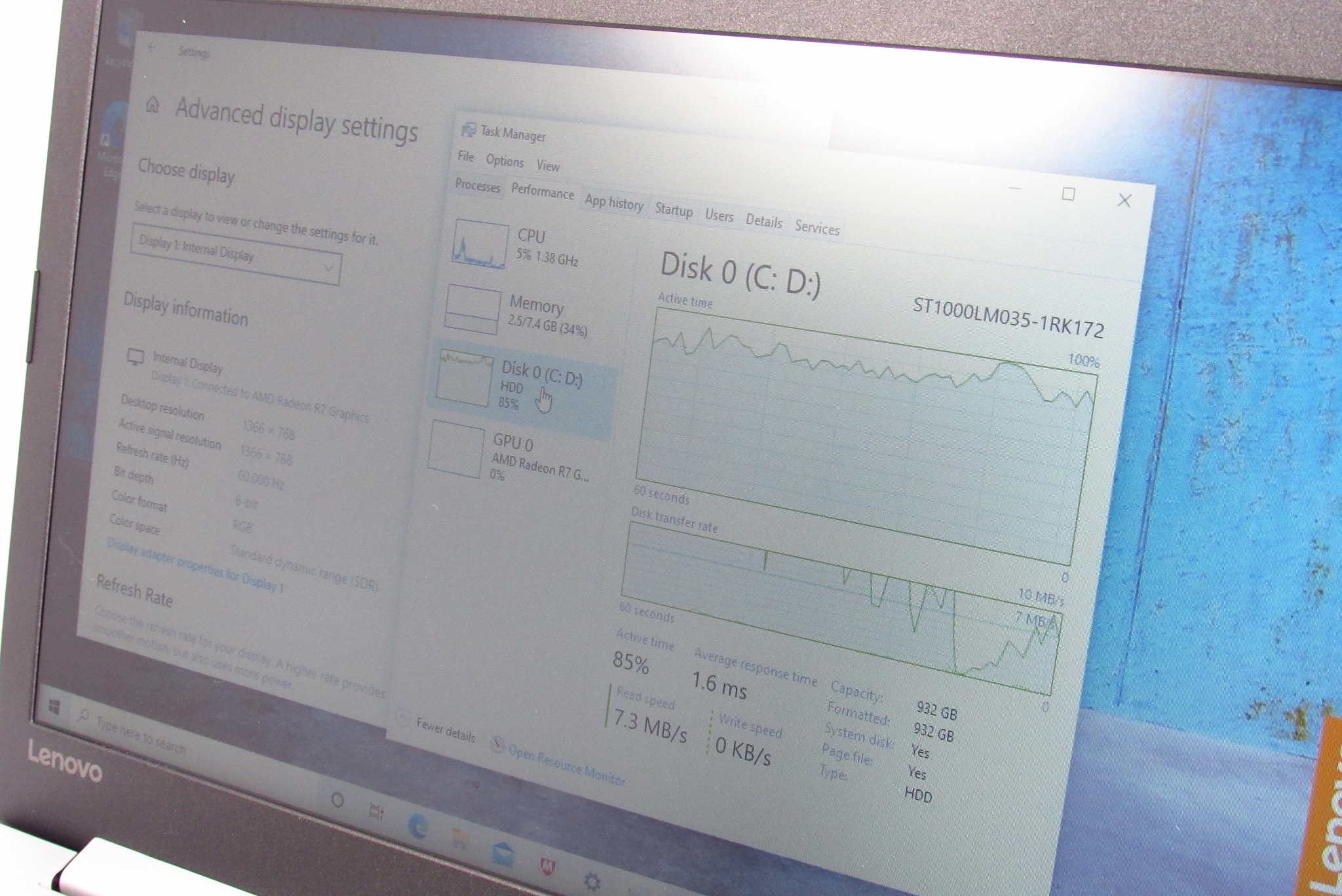Image resolution: width=1342 pixels, height=896 pixels.
Task: Switch to the Processes tab
Action: (x=477, y=186)
